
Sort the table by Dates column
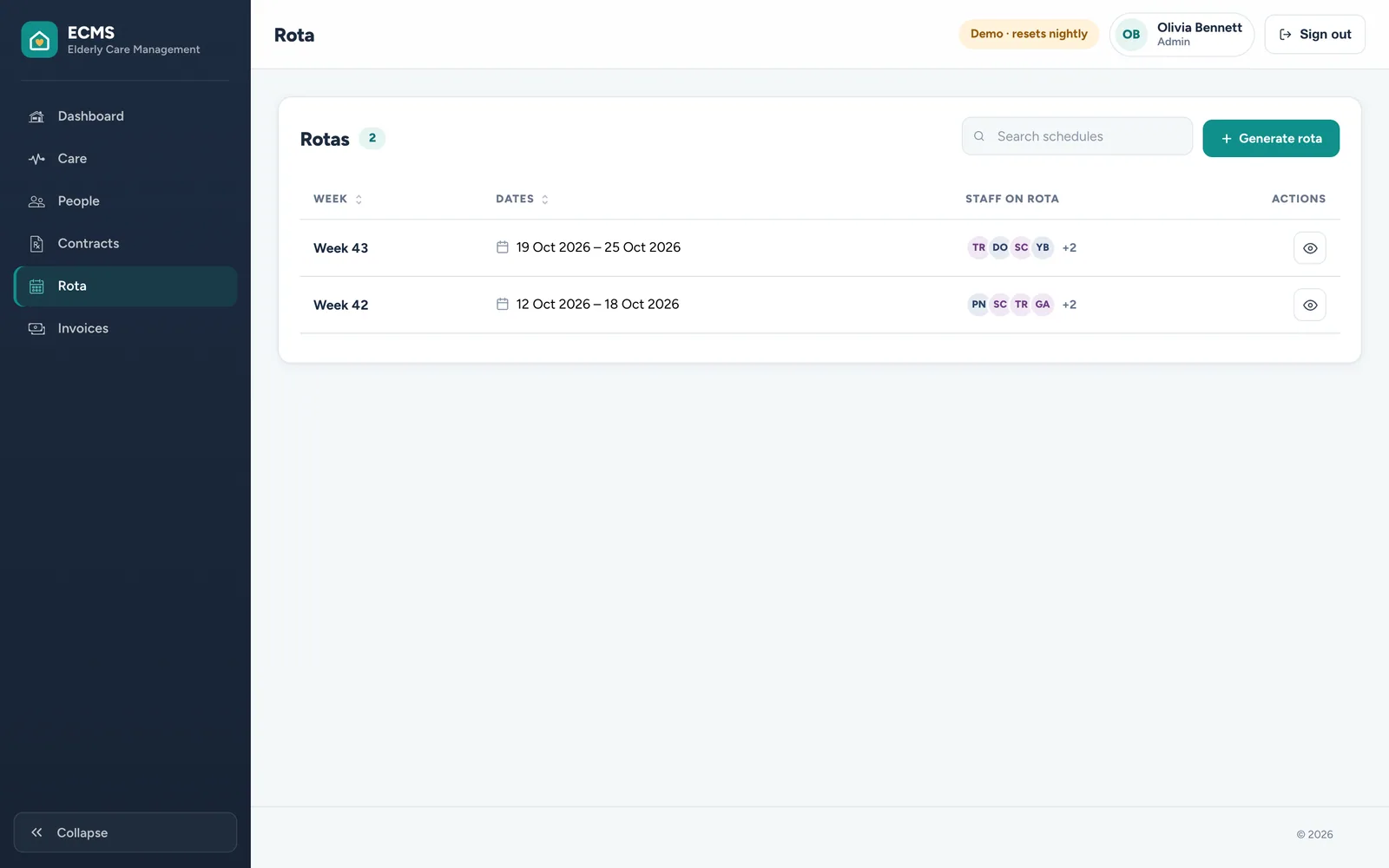click(522, 199)
